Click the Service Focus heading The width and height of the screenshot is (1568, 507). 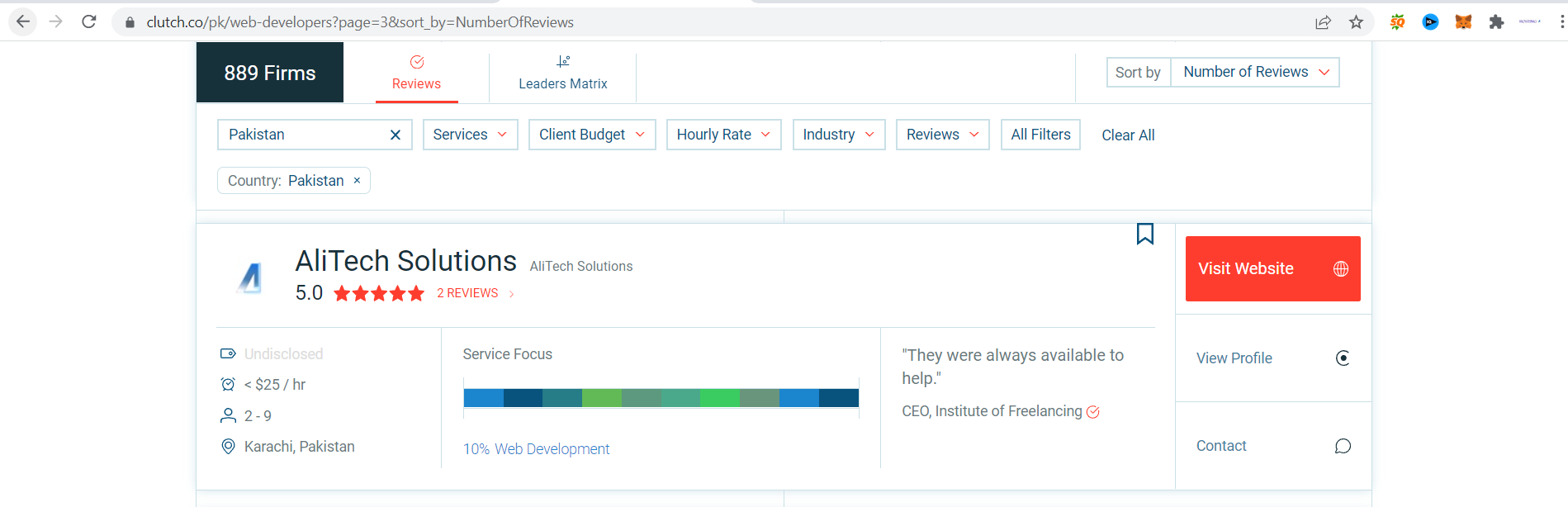508,354
